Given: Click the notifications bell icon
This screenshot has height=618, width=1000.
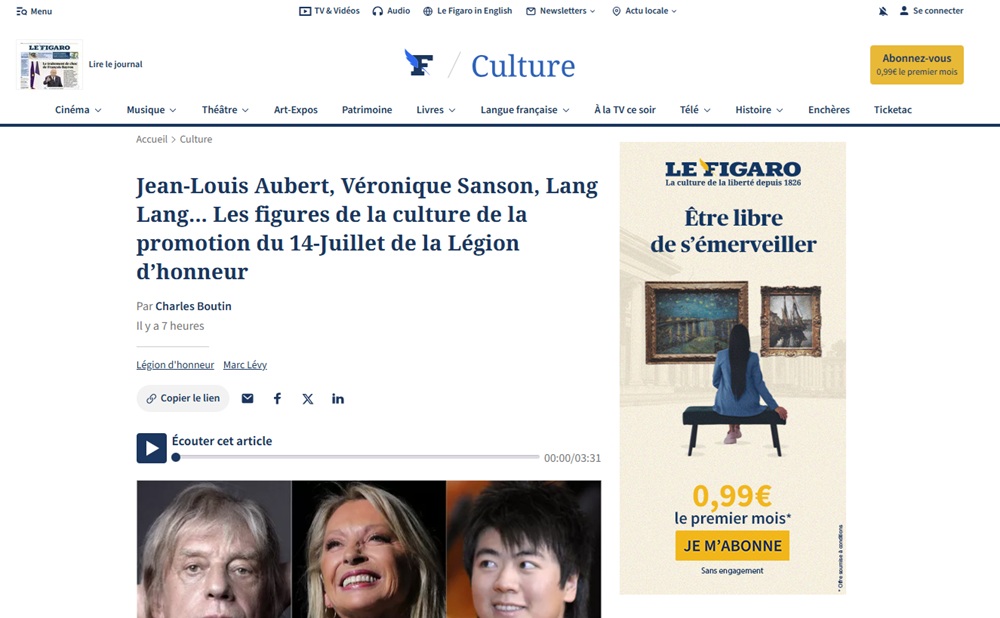Looking at the screenshot, I should coord(883,11).
